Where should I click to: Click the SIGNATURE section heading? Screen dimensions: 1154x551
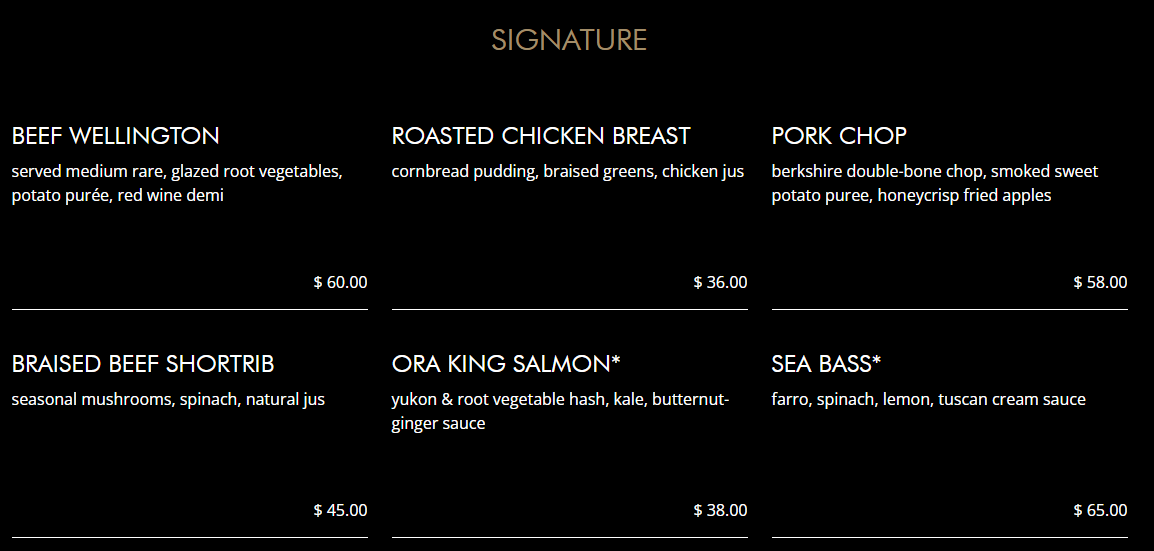pos(569,40)
